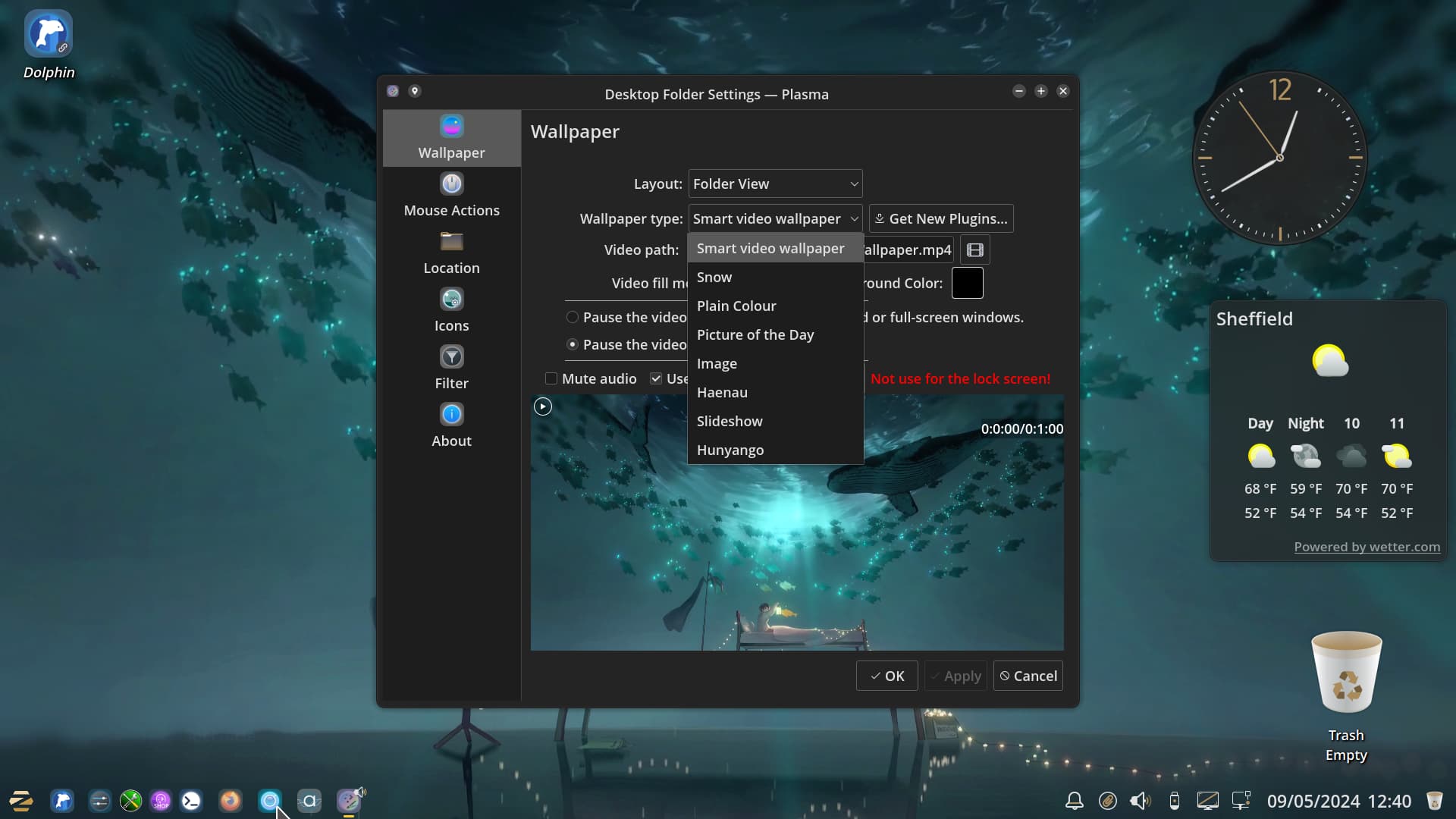Open the Location settings section

click(451, 253)
